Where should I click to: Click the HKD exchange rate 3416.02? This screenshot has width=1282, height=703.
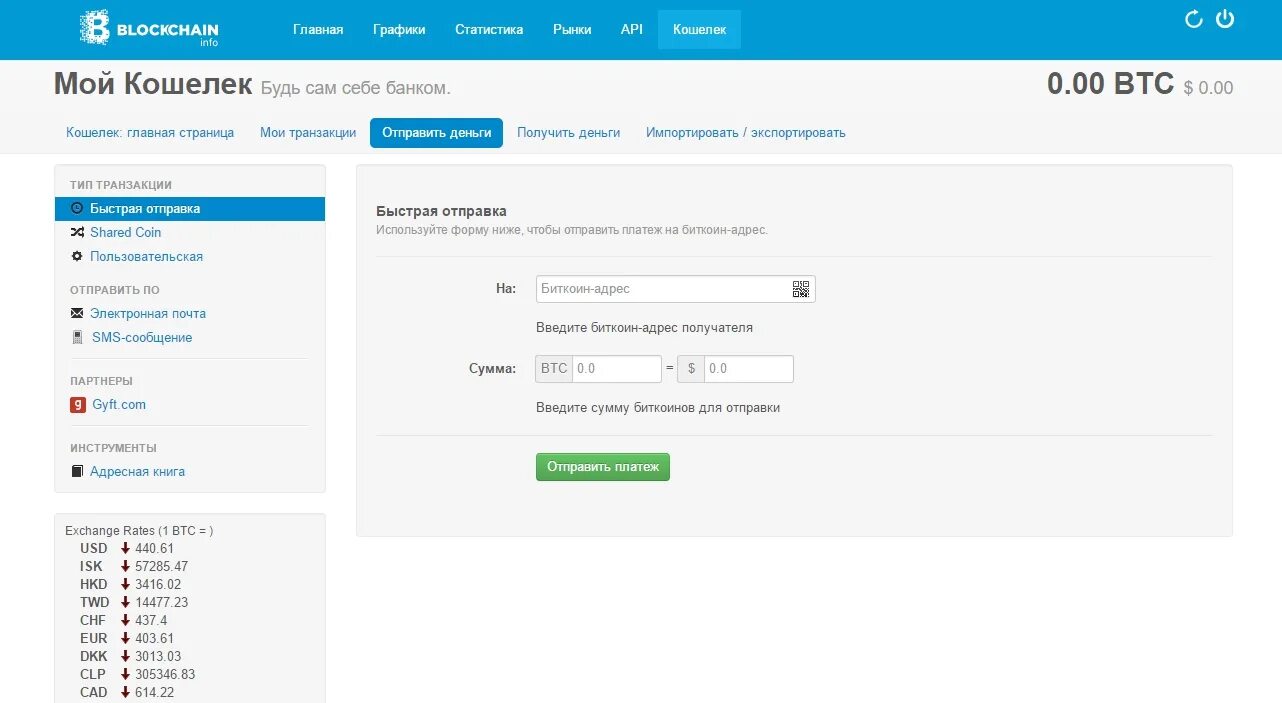(158, 584)
